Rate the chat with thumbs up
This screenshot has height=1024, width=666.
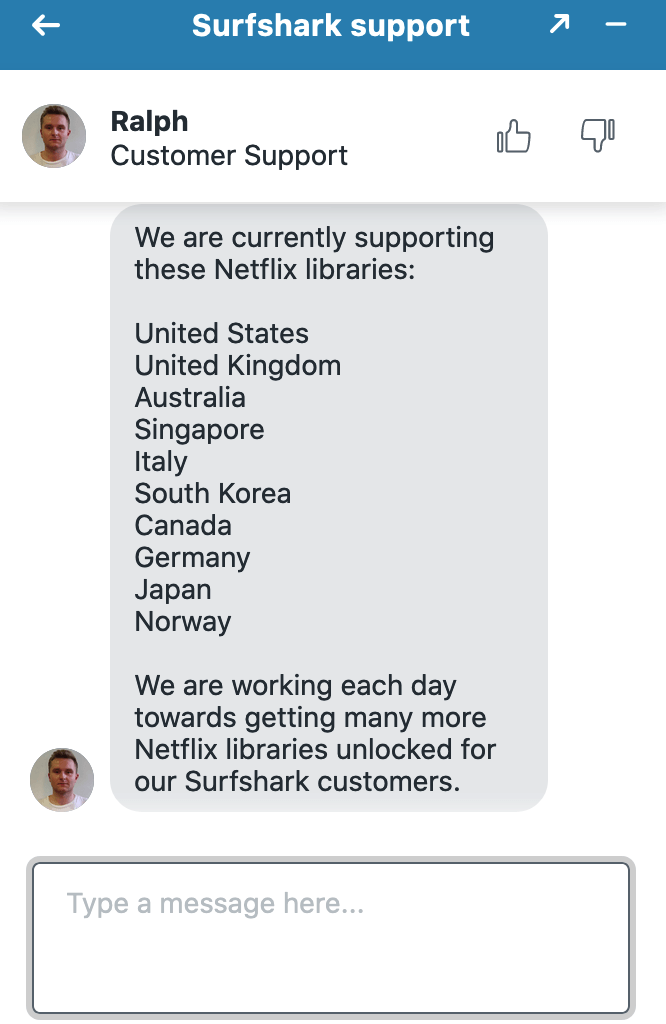coord(514,137)
